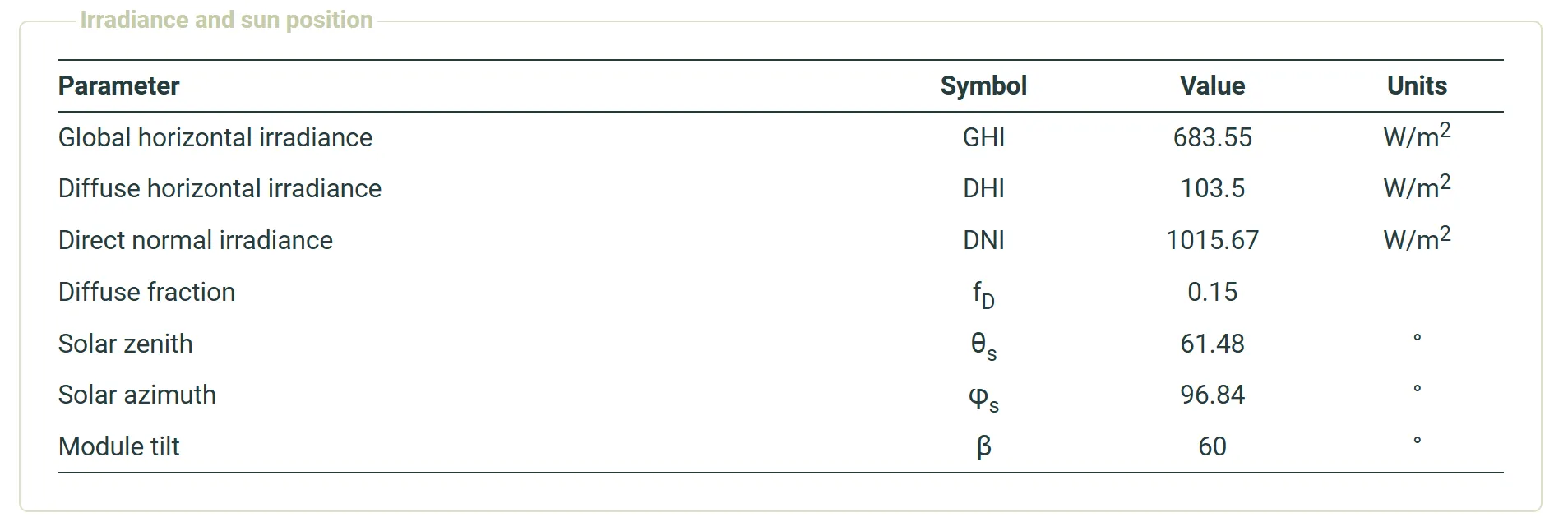The width and height of the screenshot is (1568, 522).
Task: Click the W/m² unit in the DNI row
Action: pyautogui.click(x=1417, y=238)
